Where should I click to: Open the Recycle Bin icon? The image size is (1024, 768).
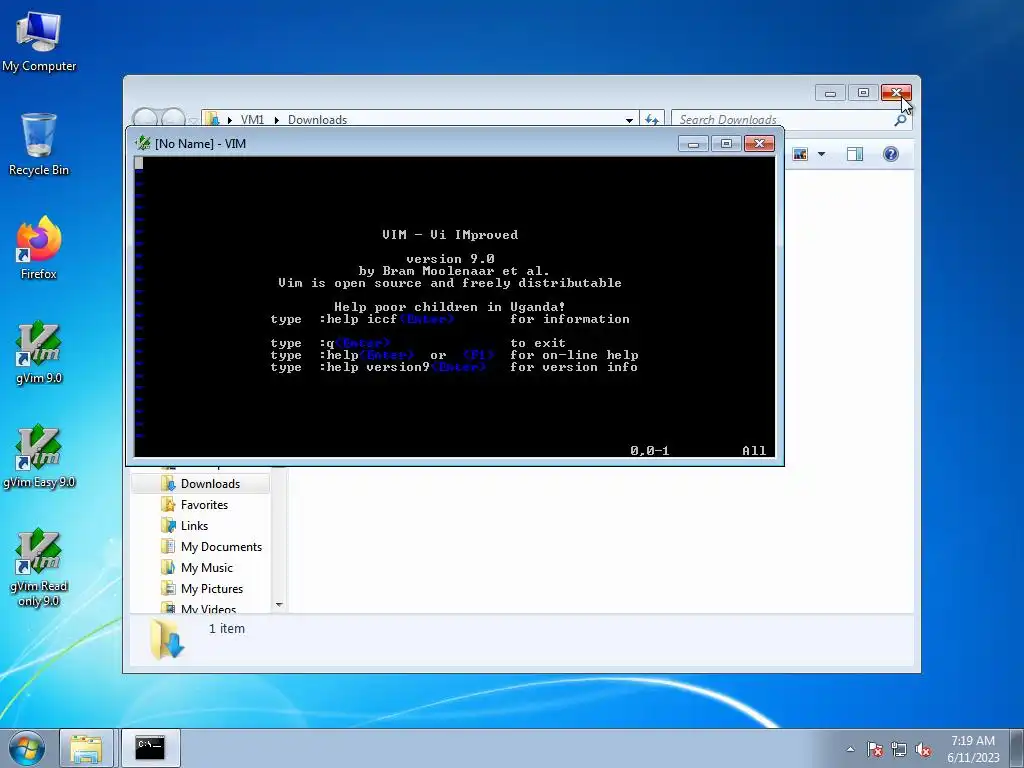point(39,144)
